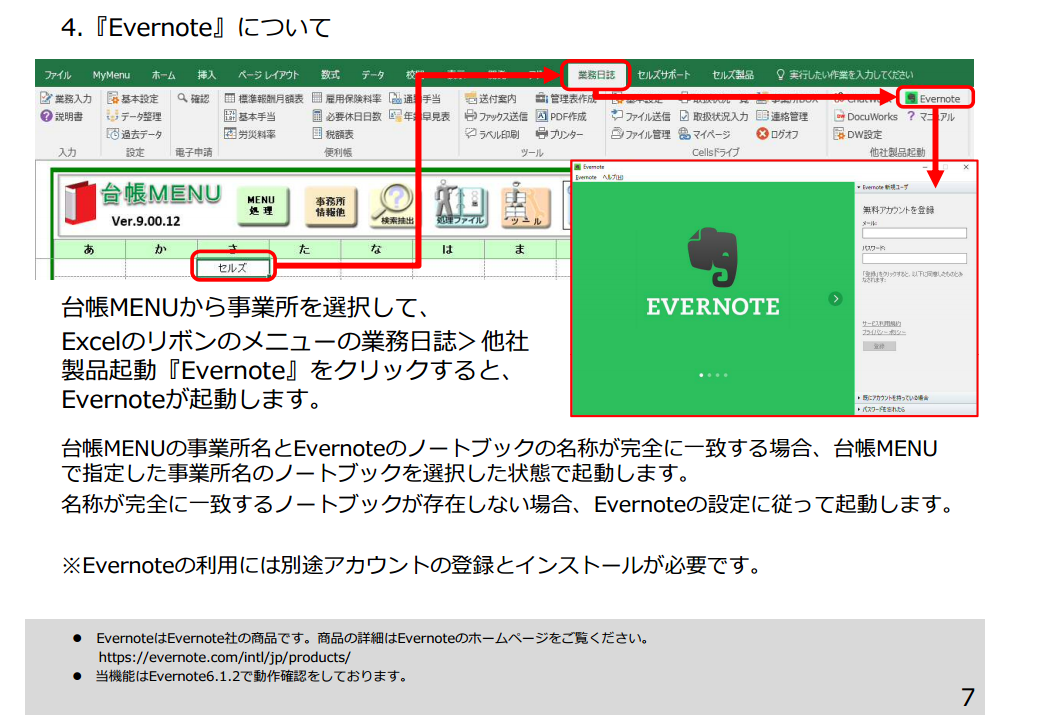
Task: Click the 確認 magnifier command
Action: [x=193, y=99]
